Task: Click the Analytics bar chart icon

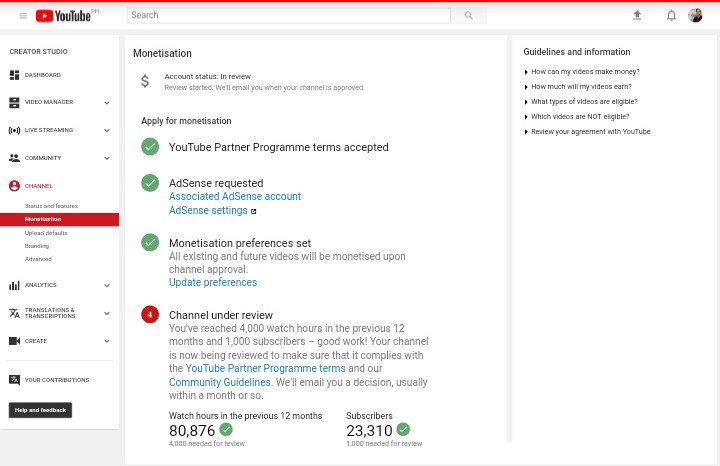Action: (14, 286)
